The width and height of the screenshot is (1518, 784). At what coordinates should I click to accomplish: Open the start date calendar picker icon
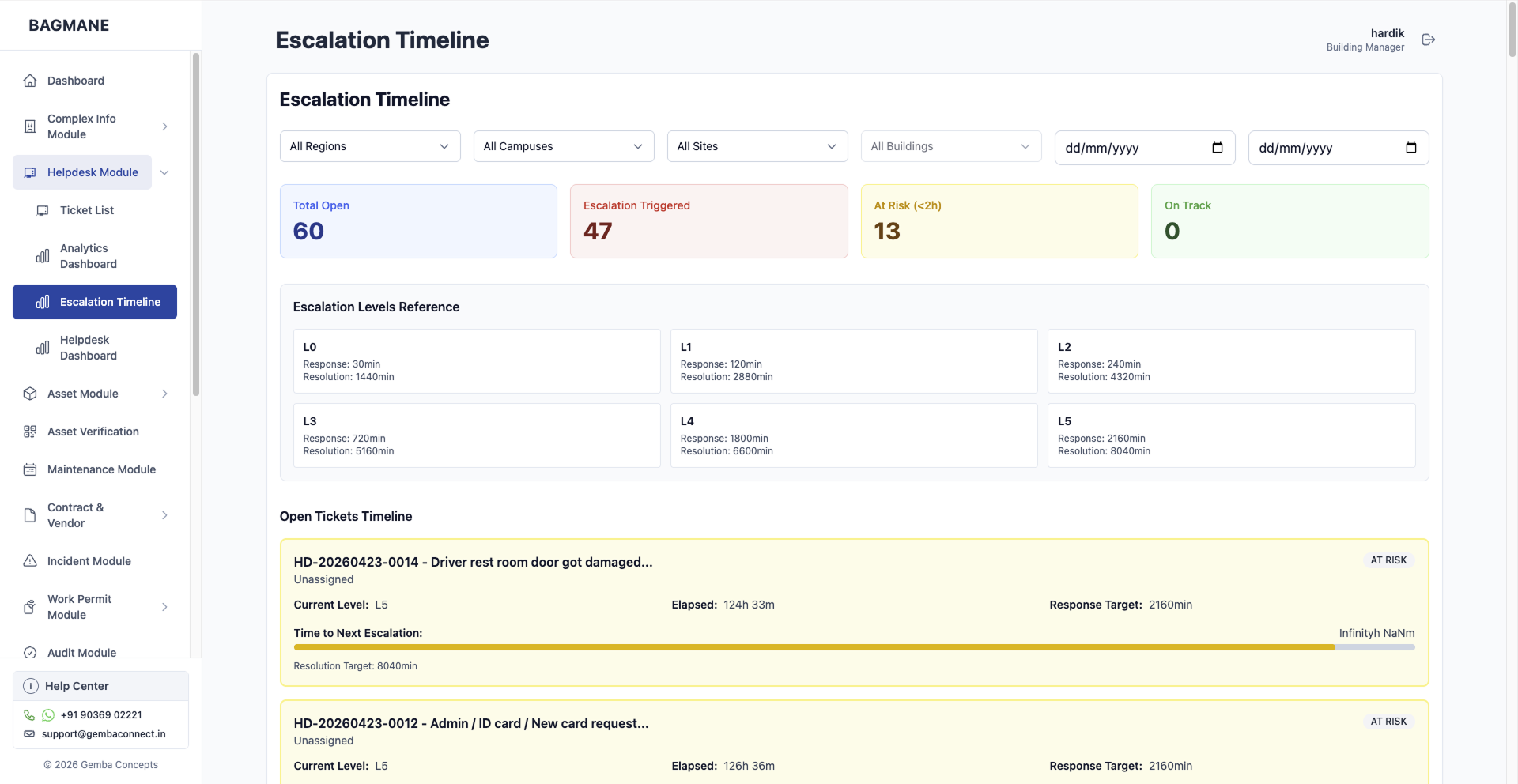coord(1218,148)
